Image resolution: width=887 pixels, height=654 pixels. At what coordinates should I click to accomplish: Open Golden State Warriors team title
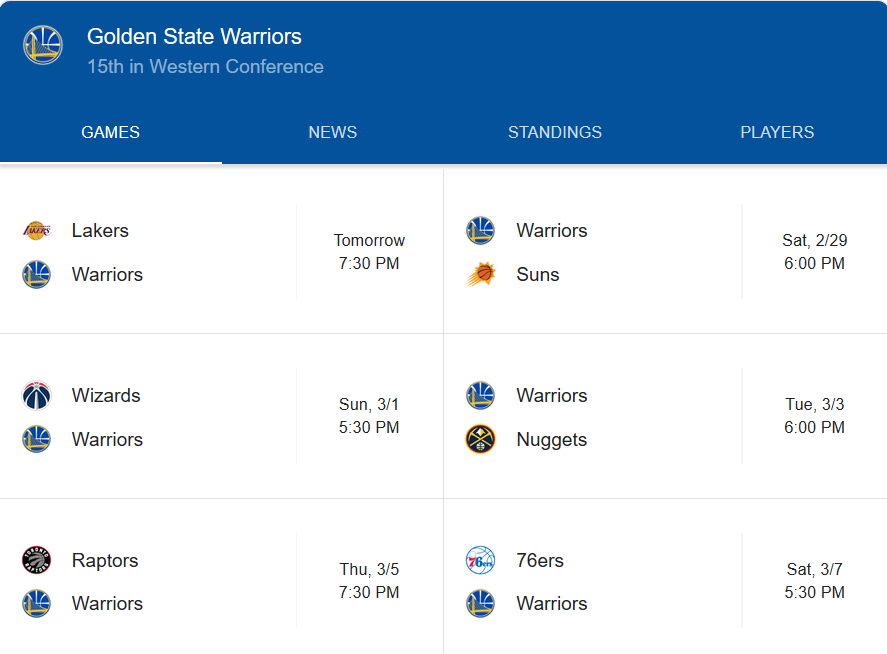[194, 37]
